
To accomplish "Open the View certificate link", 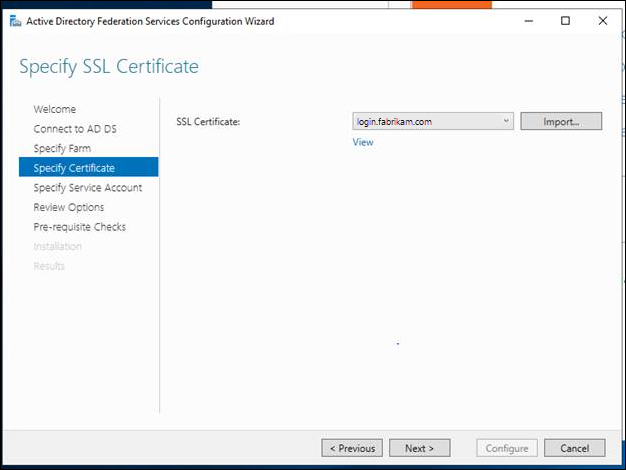I will (x=362, y=142).
